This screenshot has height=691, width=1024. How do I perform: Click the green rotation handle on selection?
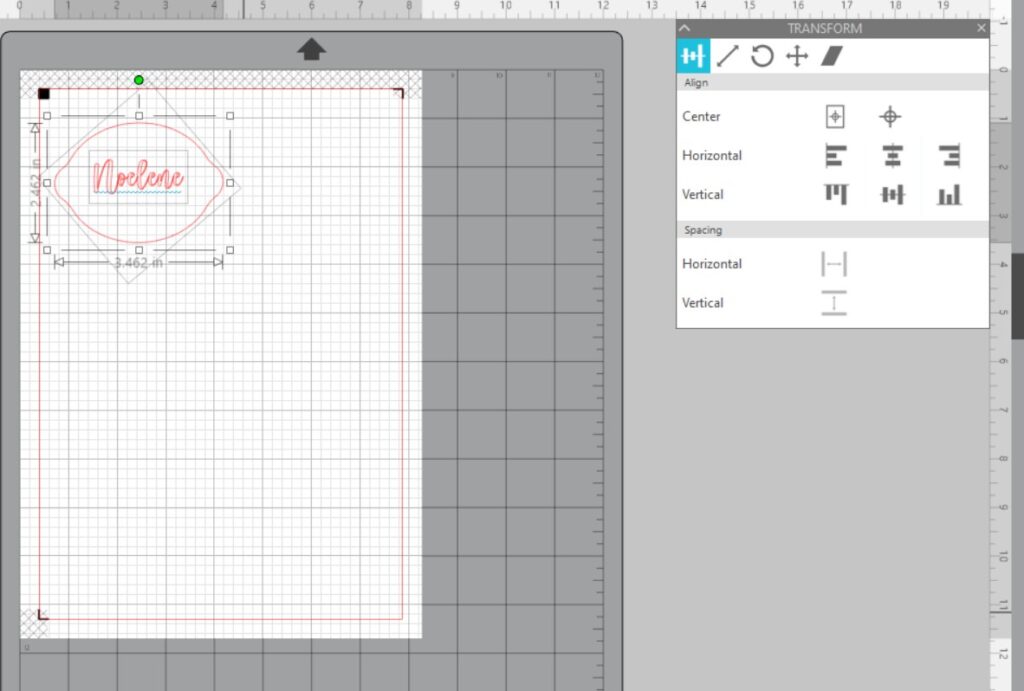click(139, 80)
